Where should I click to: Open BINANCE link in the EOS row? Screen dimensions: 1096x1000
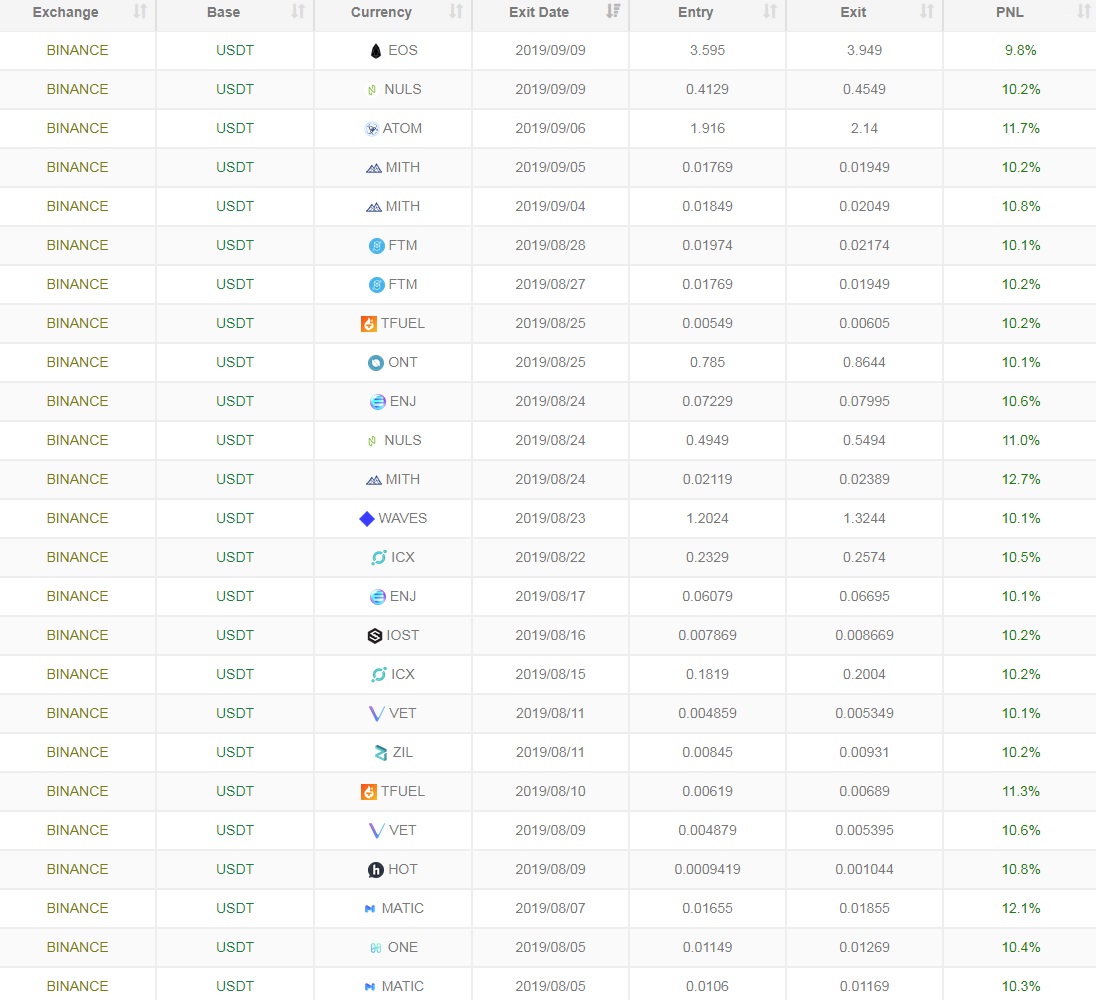pos(78,50)
